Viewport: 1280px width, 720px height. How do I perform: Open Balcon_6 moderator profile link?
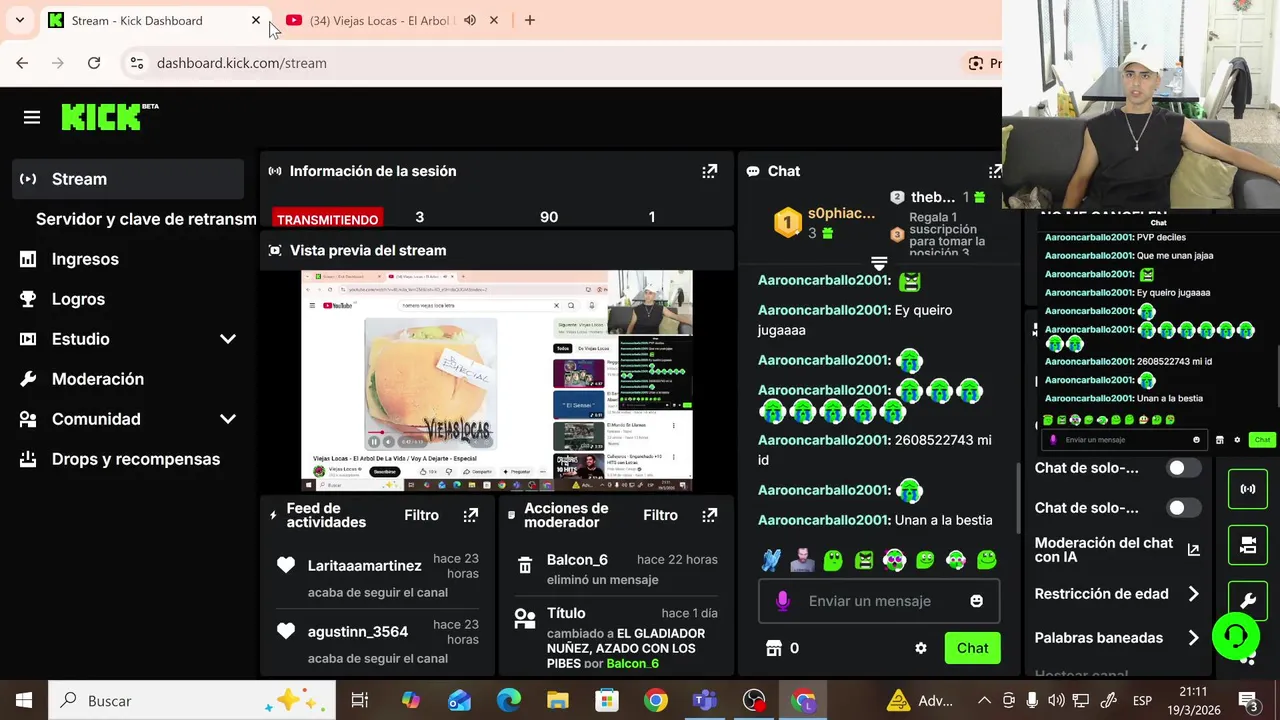[x=632, y=664]
